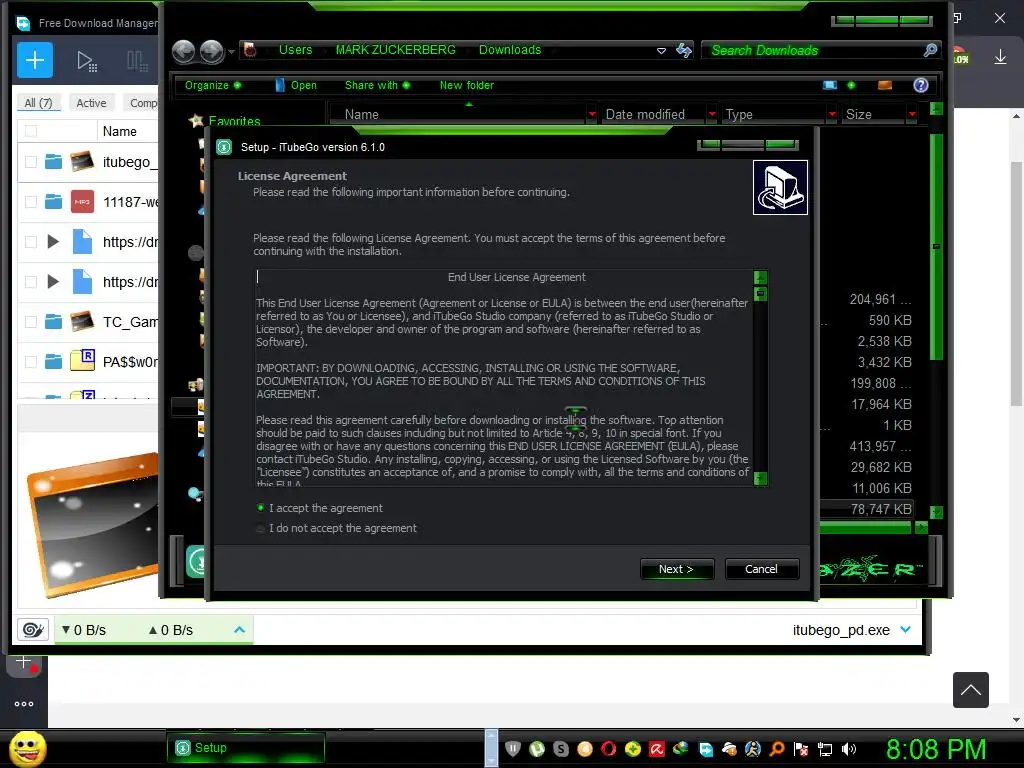The image size is (1024, 768).
Task: Click the refresh icon beside address bar
Action: pos(684,50)
